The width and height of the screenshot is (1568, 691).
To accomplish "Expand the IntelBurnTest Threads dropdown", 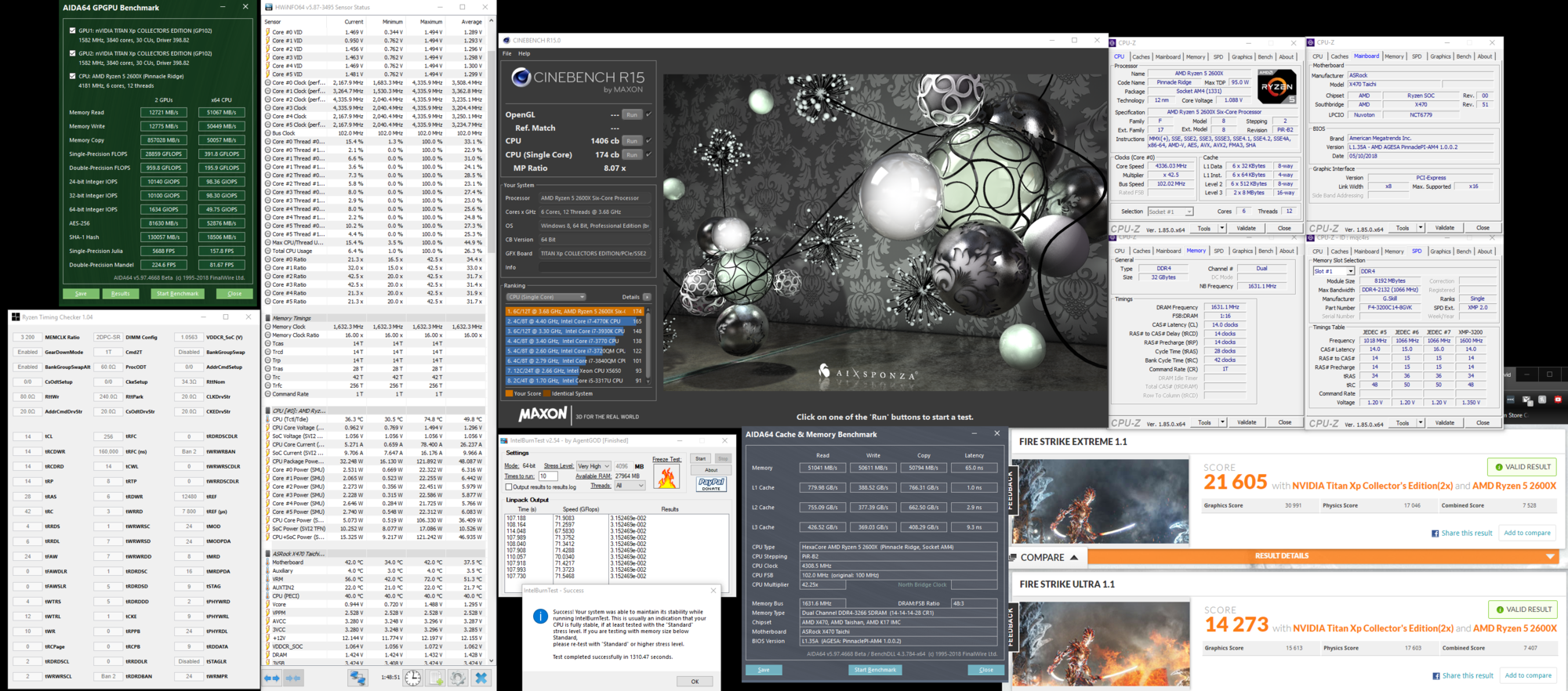I will (x=630, y=486).
